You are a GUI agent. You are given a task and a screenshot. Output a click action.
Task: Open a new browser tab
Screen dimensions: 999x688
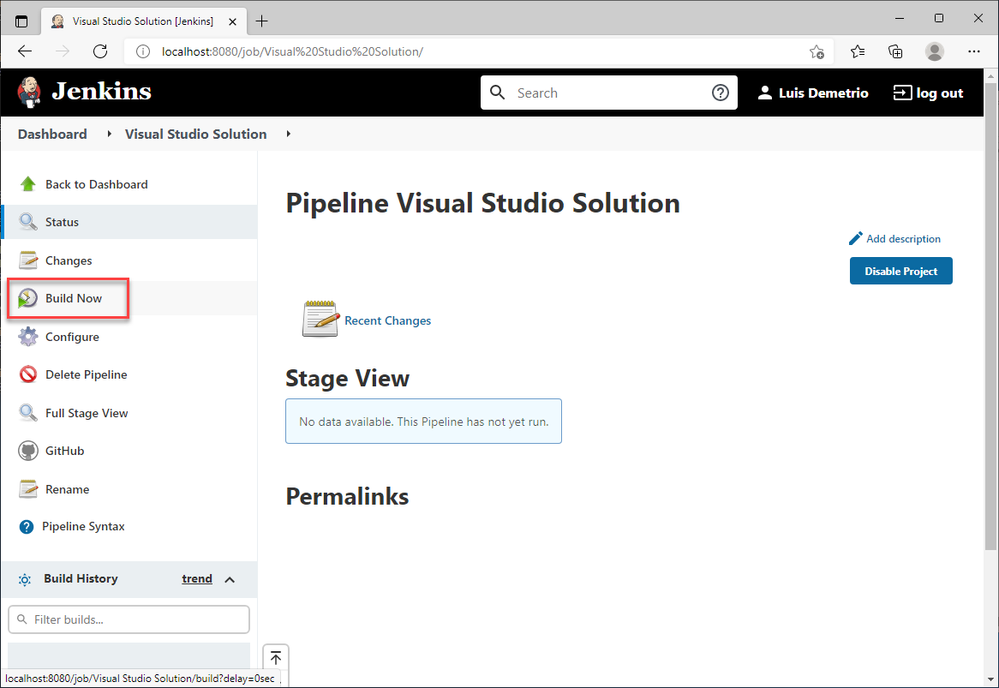click(262, 21)
